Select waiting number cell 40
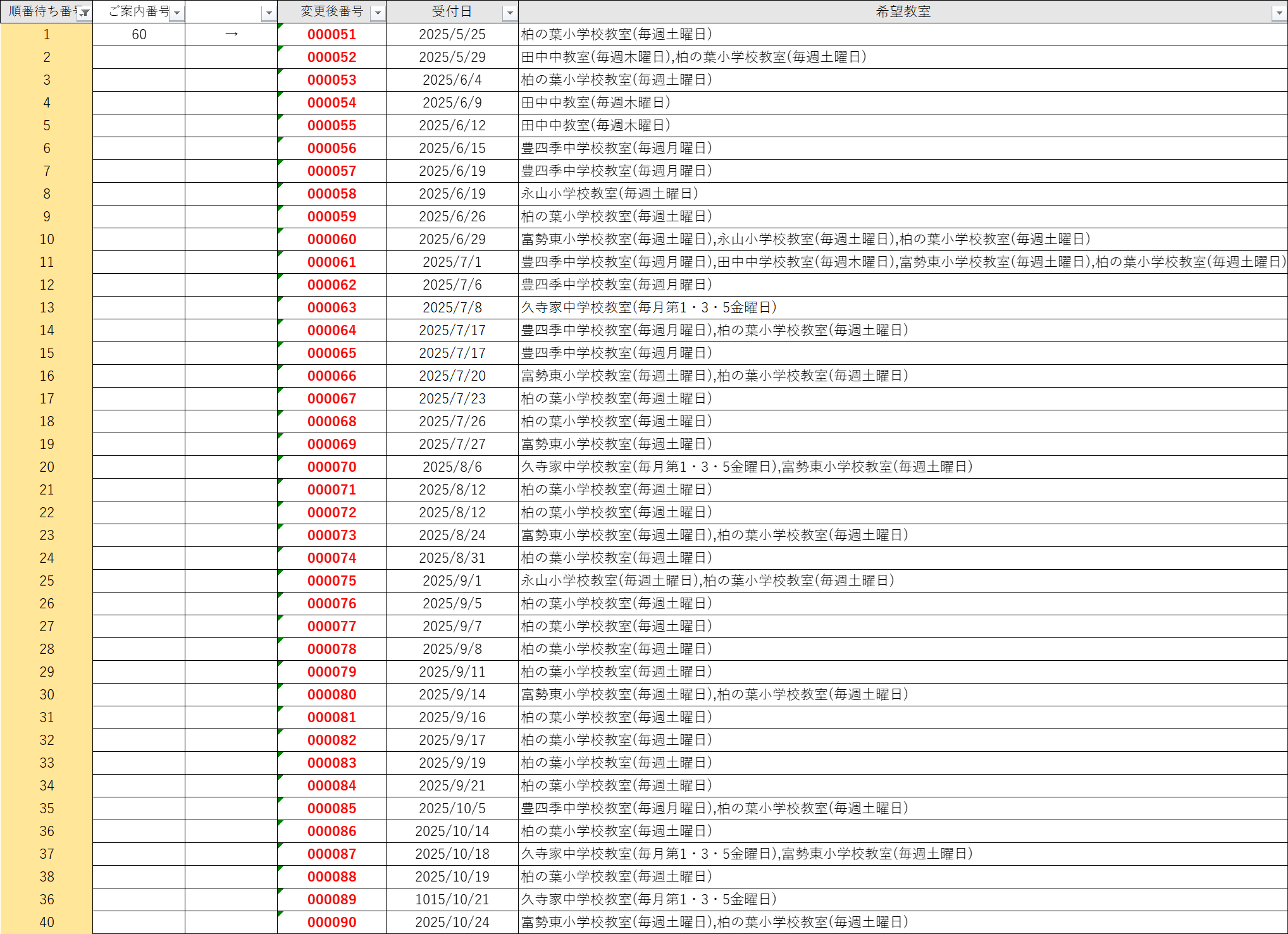 click(47, 923)
